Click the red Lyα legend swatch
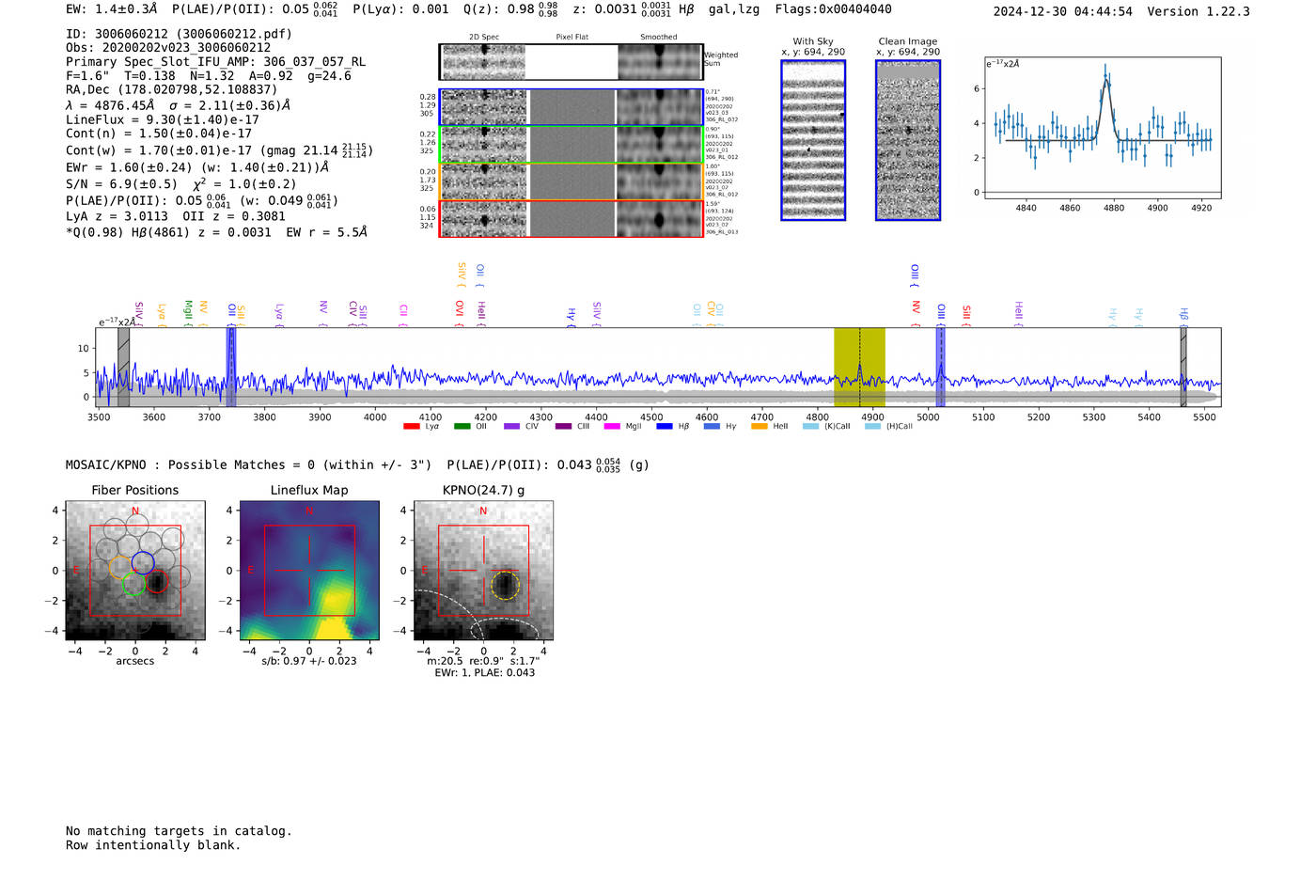1316x896 pixels. tap(411, 427)
